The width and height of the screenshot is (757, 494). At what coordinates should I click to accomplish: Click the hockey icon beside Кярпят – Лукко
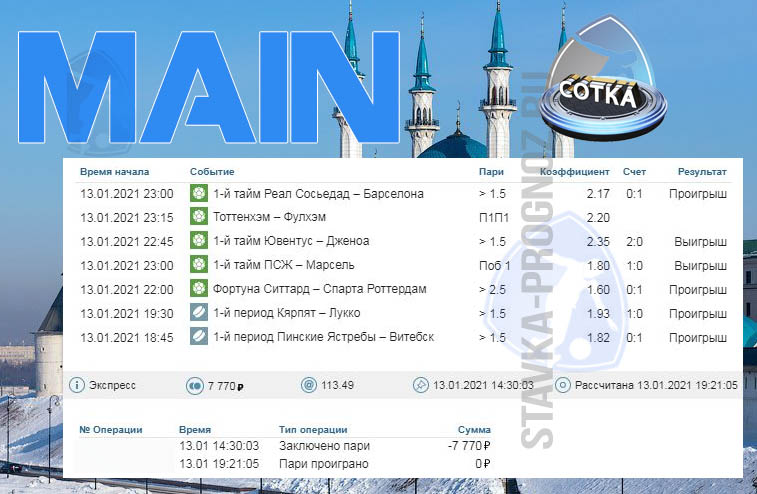(199, 312)
